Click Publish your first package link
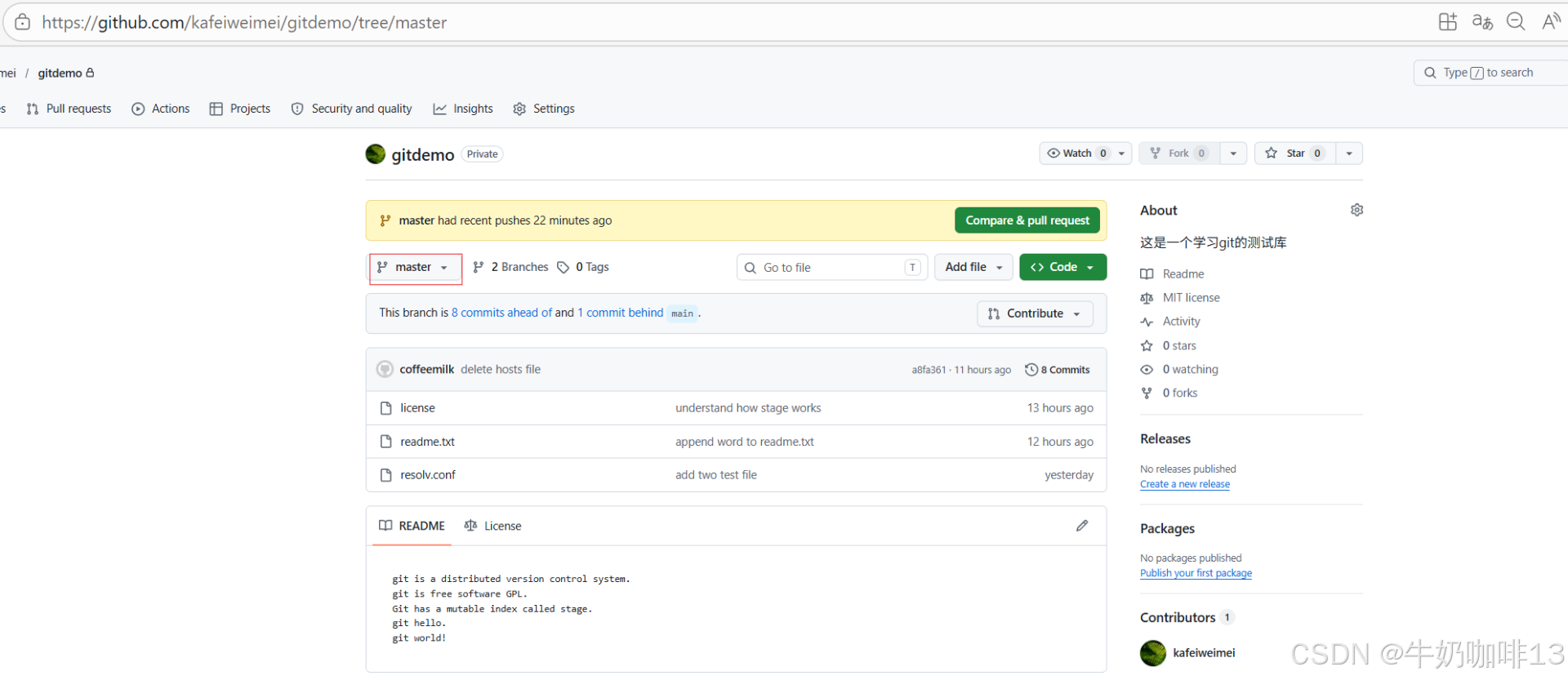 (1196, 574)
